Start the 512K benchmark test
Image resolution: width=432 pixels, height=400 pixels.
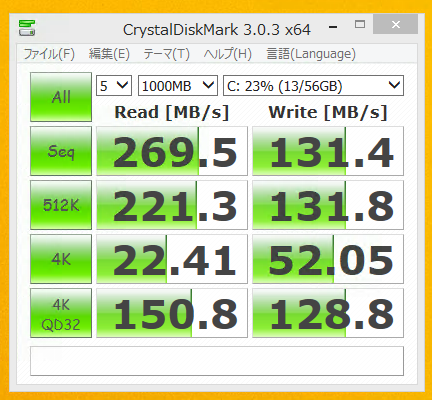coord(61,205)
